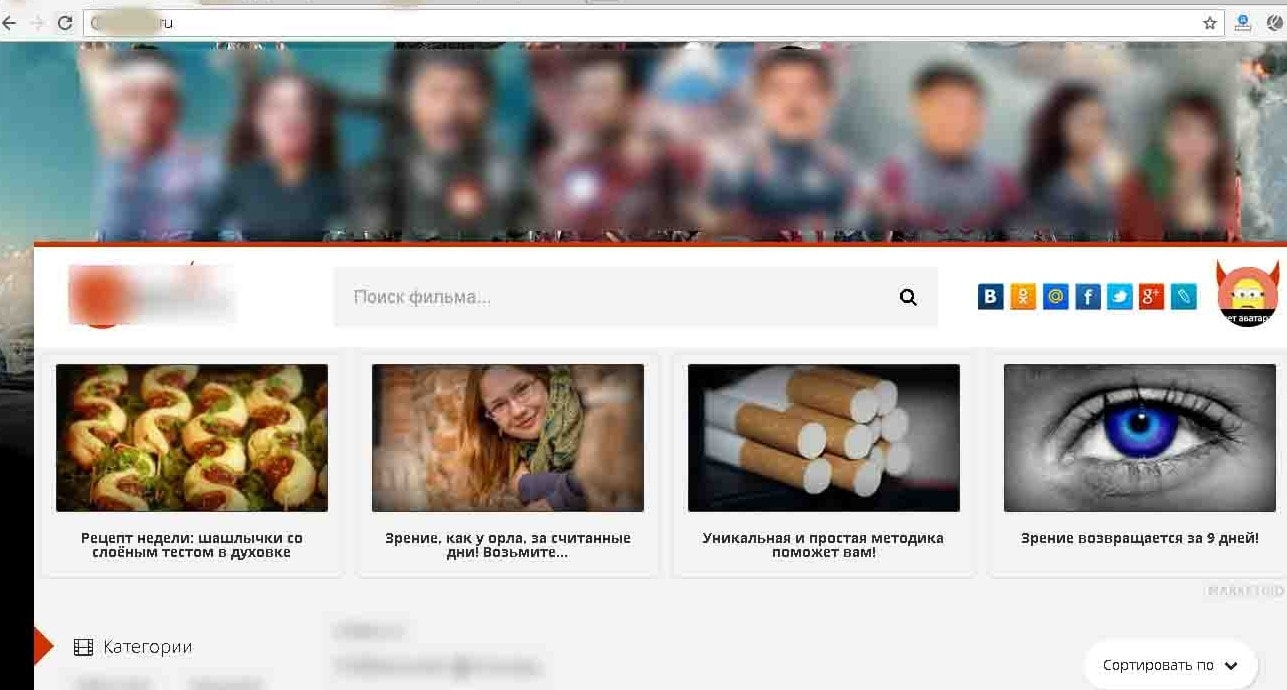The width and height of the screenshot is (1287, 690).
Task: Open the Odnoklassniki orange icon
Action: point(1023,297)
